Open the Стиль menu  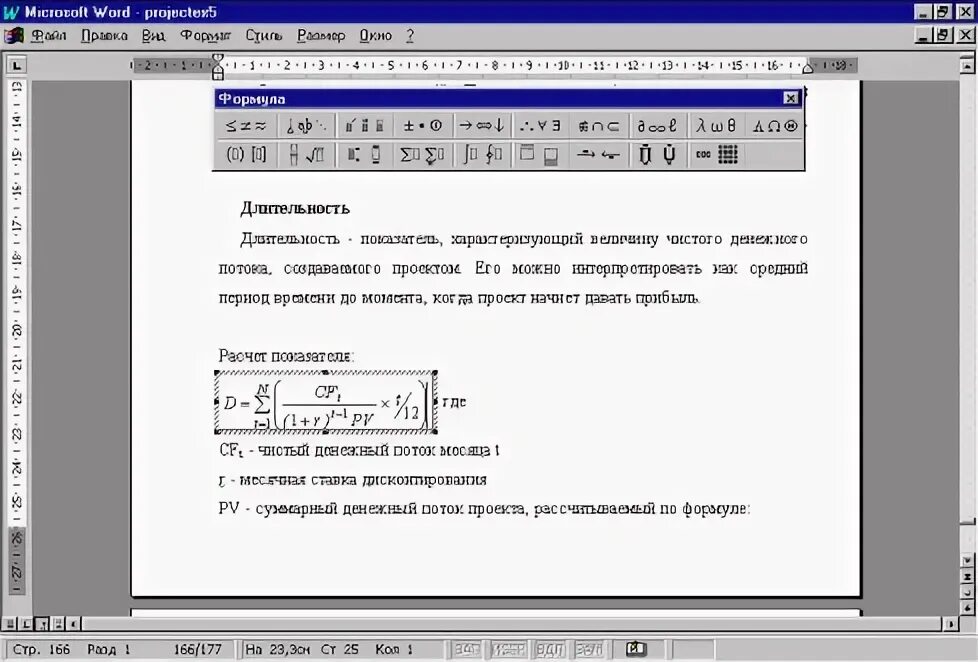click(x=264, y=35)
